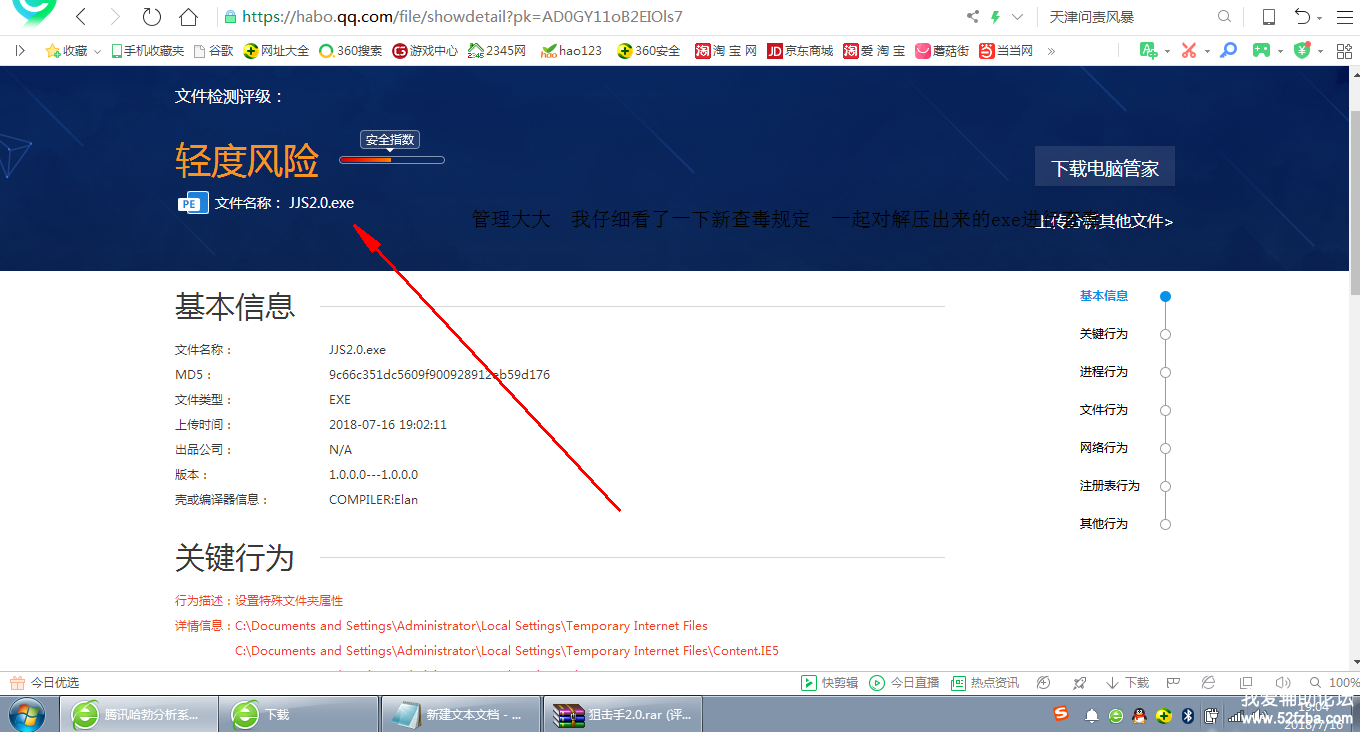This screenshot has height=732, width=1360.
Task: Click the rocket accelerator icon in status bar
Action: pyautogui.click(x=1079, y=683)
